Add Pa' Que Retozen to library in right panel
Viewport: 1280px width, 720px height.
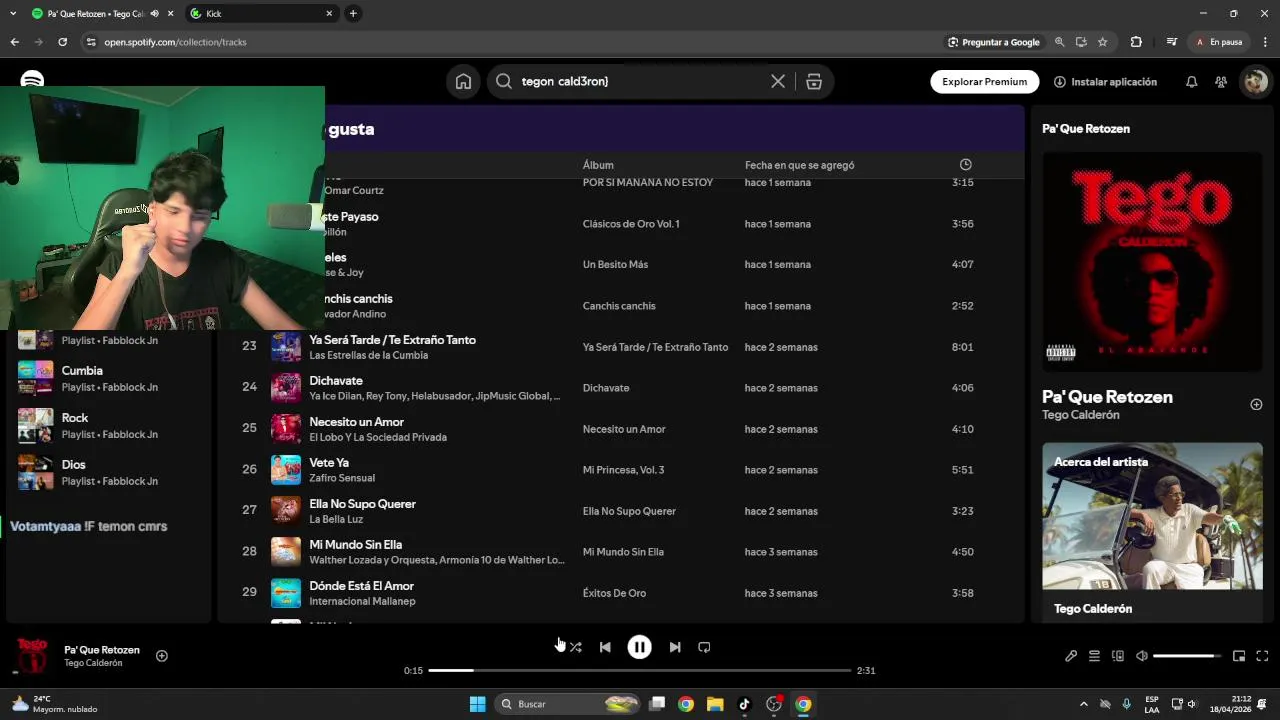click(x=1256, y=404)
